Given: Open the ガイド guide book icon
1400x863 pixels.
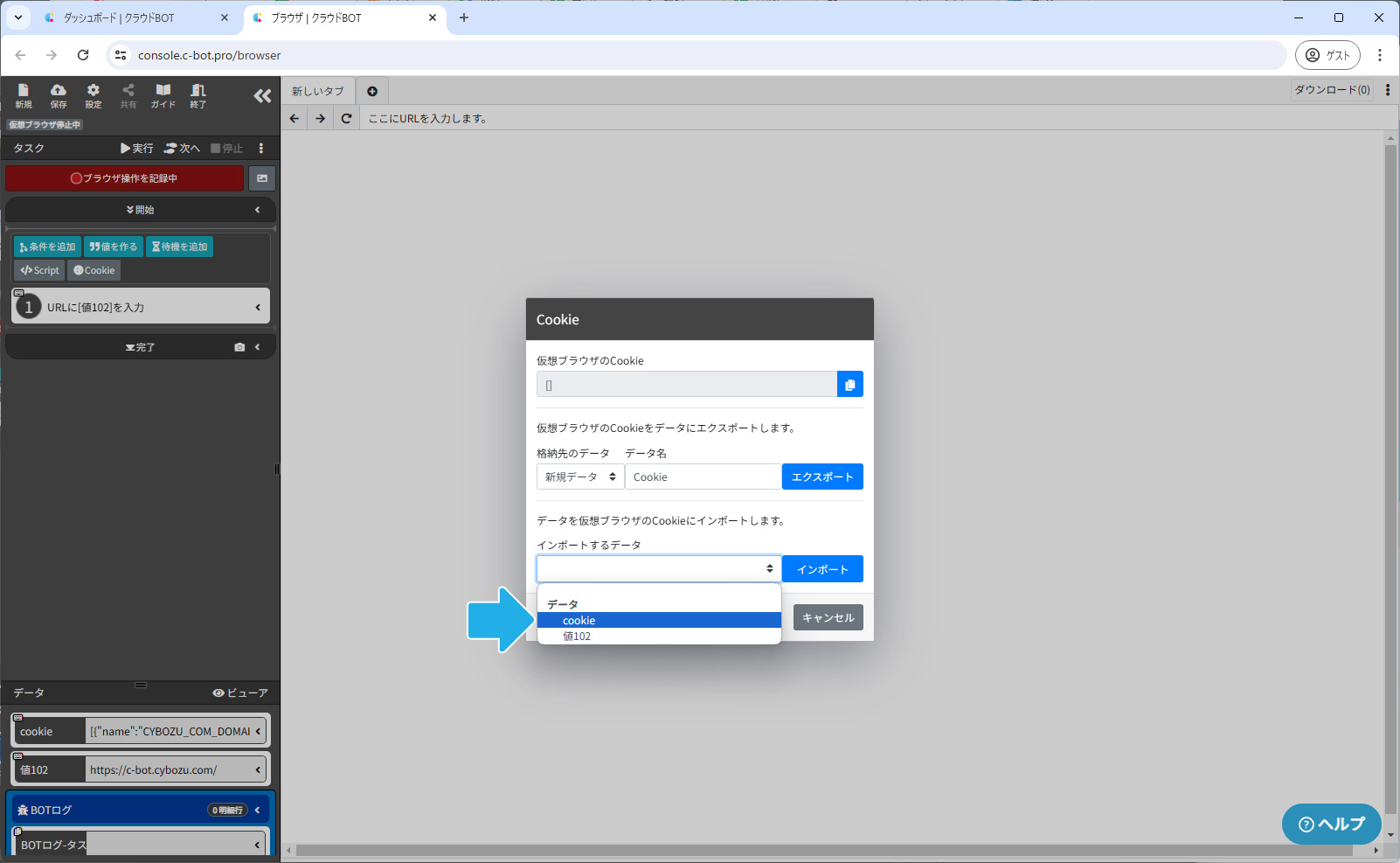Looking at the screenshot, I should click(163, 95).
